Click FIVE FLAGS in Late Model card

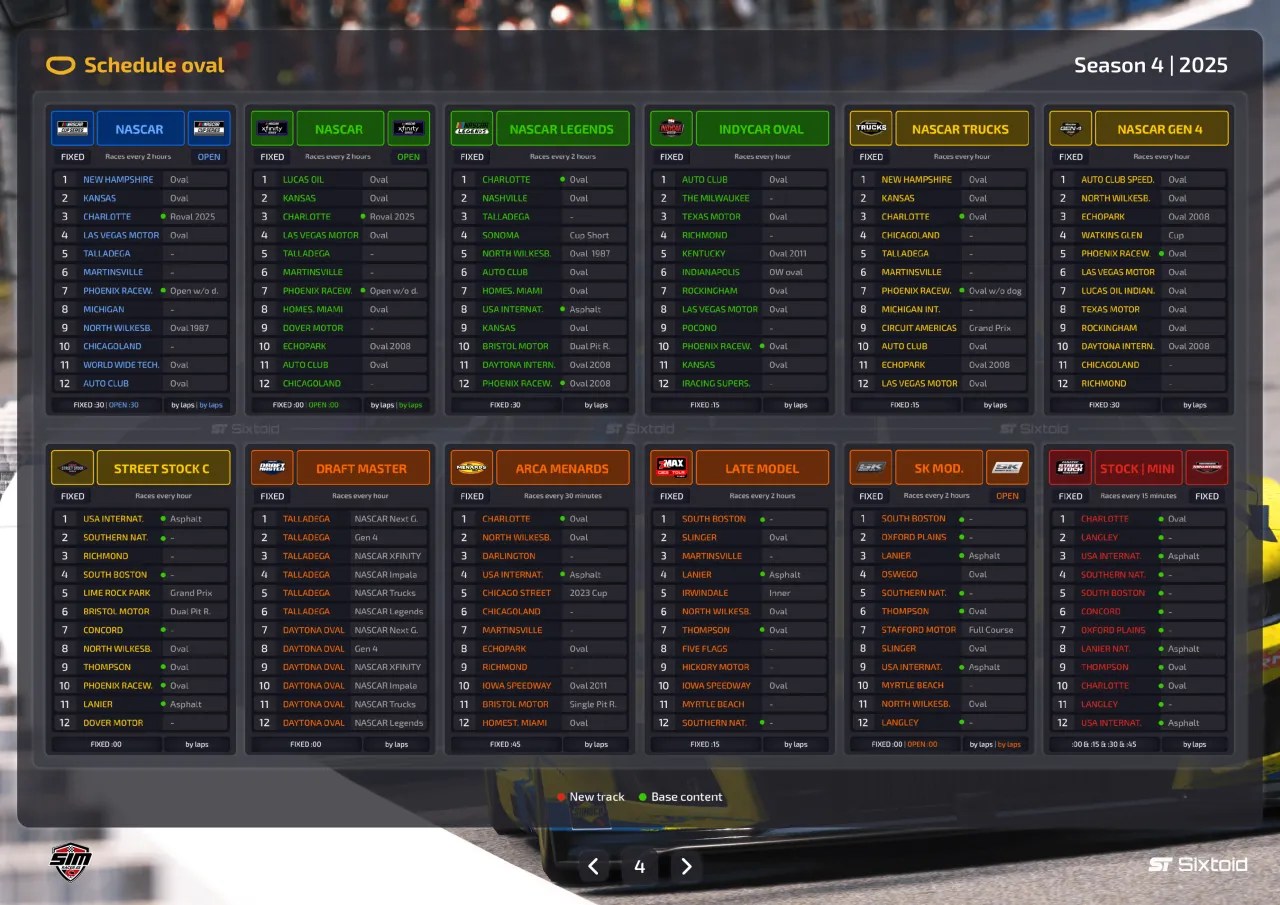705,649
